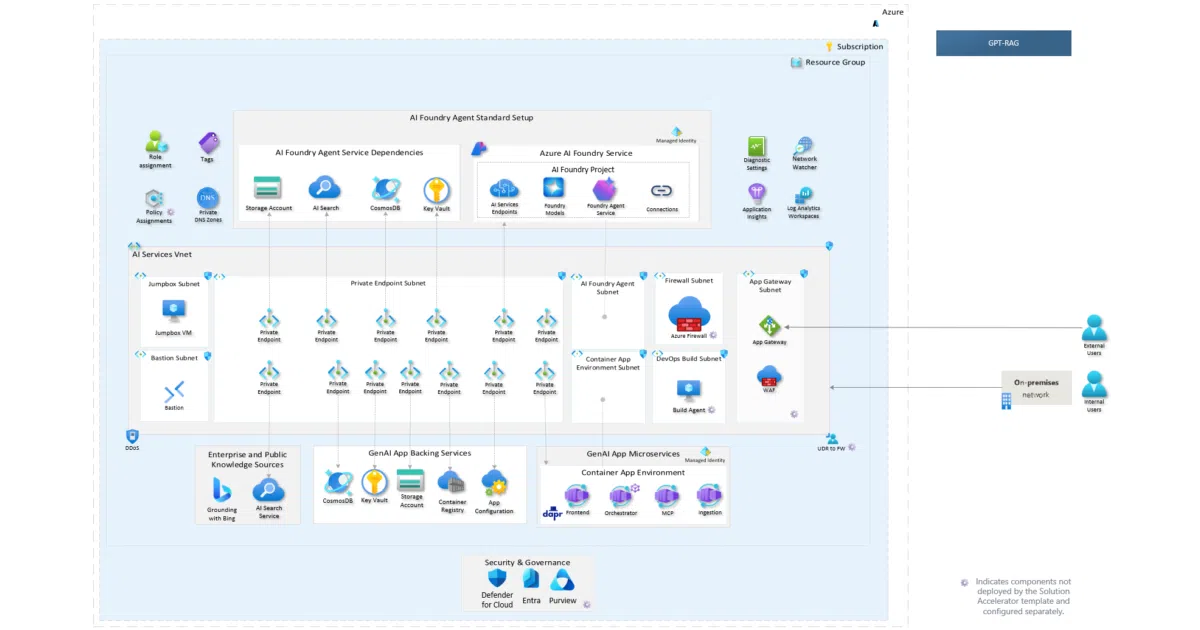Select the Grounding with Bing icon
The width and height of the screenshot is (1200, 630).
[222, 490]
